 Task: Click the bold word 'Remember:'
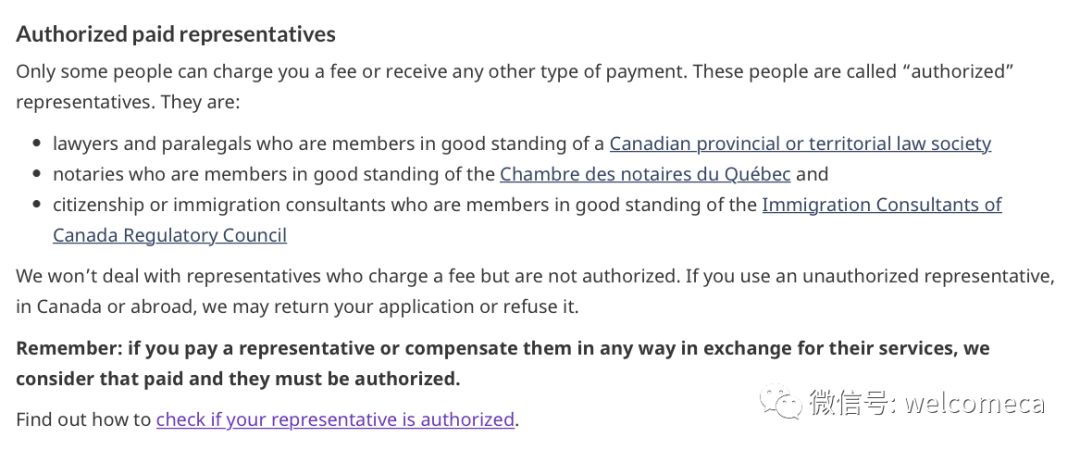click(x=69, y=349)
